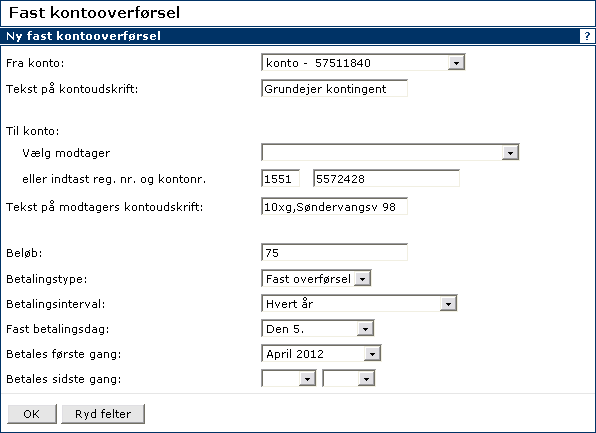Click the Betalingsinterval label
The height and width of the screenshot is (433, 596).
click(55, 304)
